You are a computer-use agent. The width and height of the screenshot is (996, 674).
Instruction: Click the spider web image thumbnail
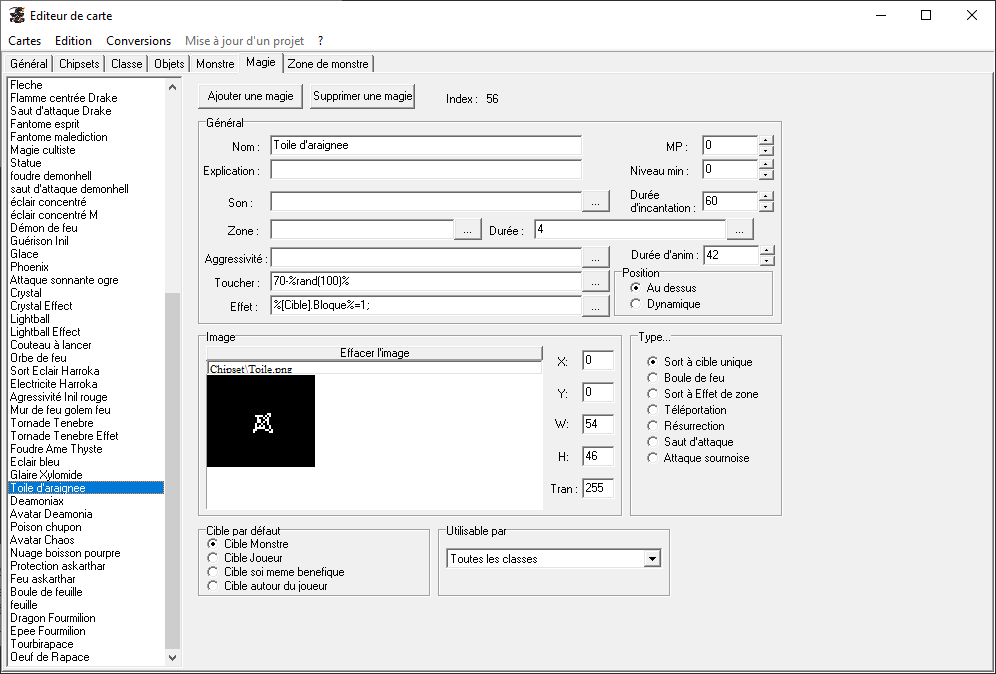point(261,422)
